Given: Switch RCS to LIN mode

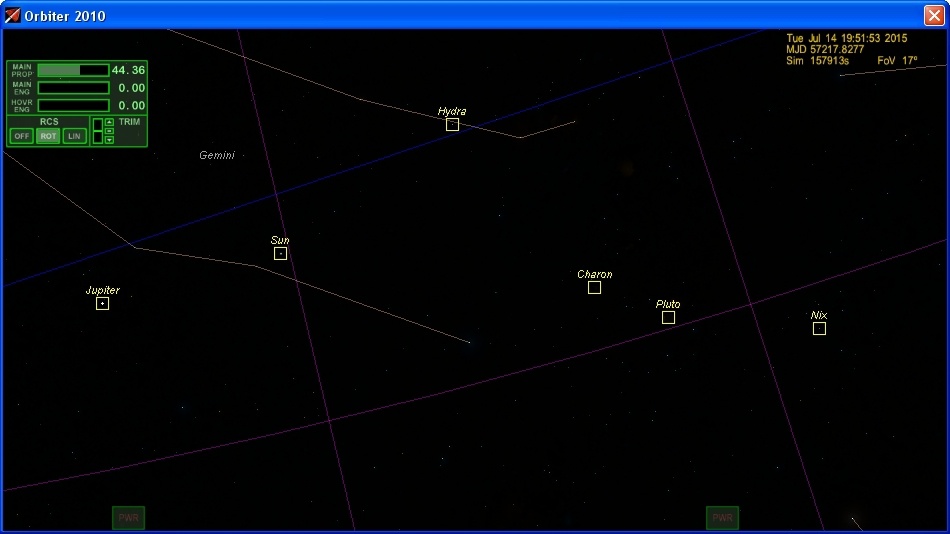Looking at the screenshot, I should [75, 136].
